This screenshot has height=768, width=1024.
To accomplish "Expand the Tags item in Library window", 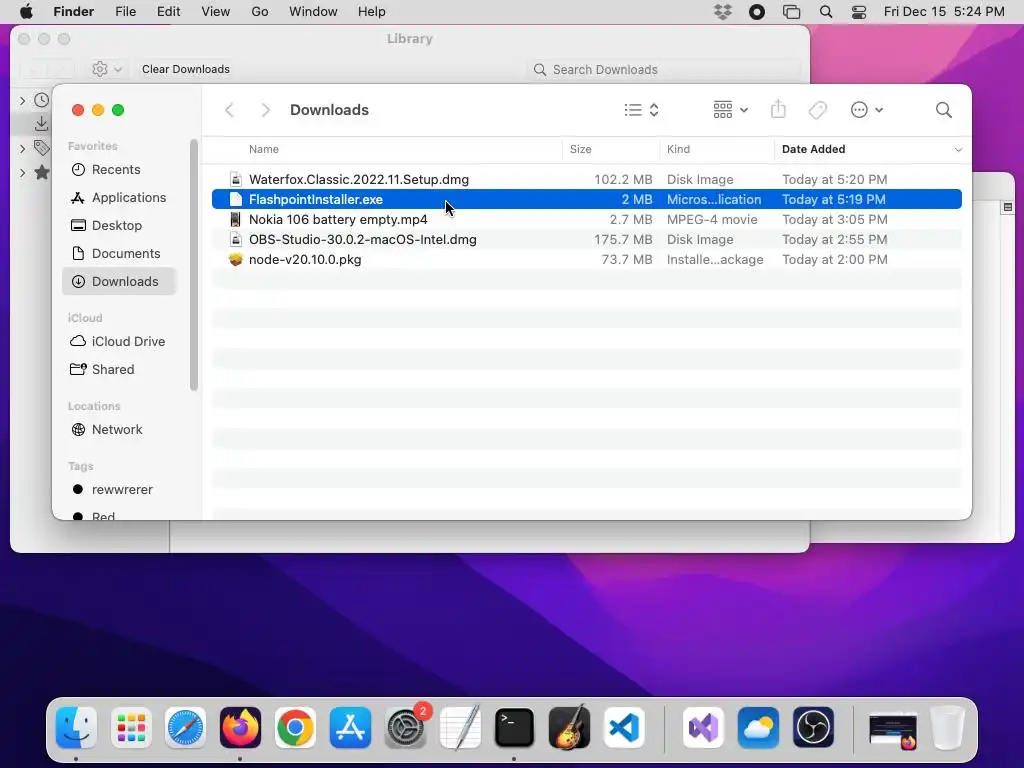I will click(x=22, y=149).
